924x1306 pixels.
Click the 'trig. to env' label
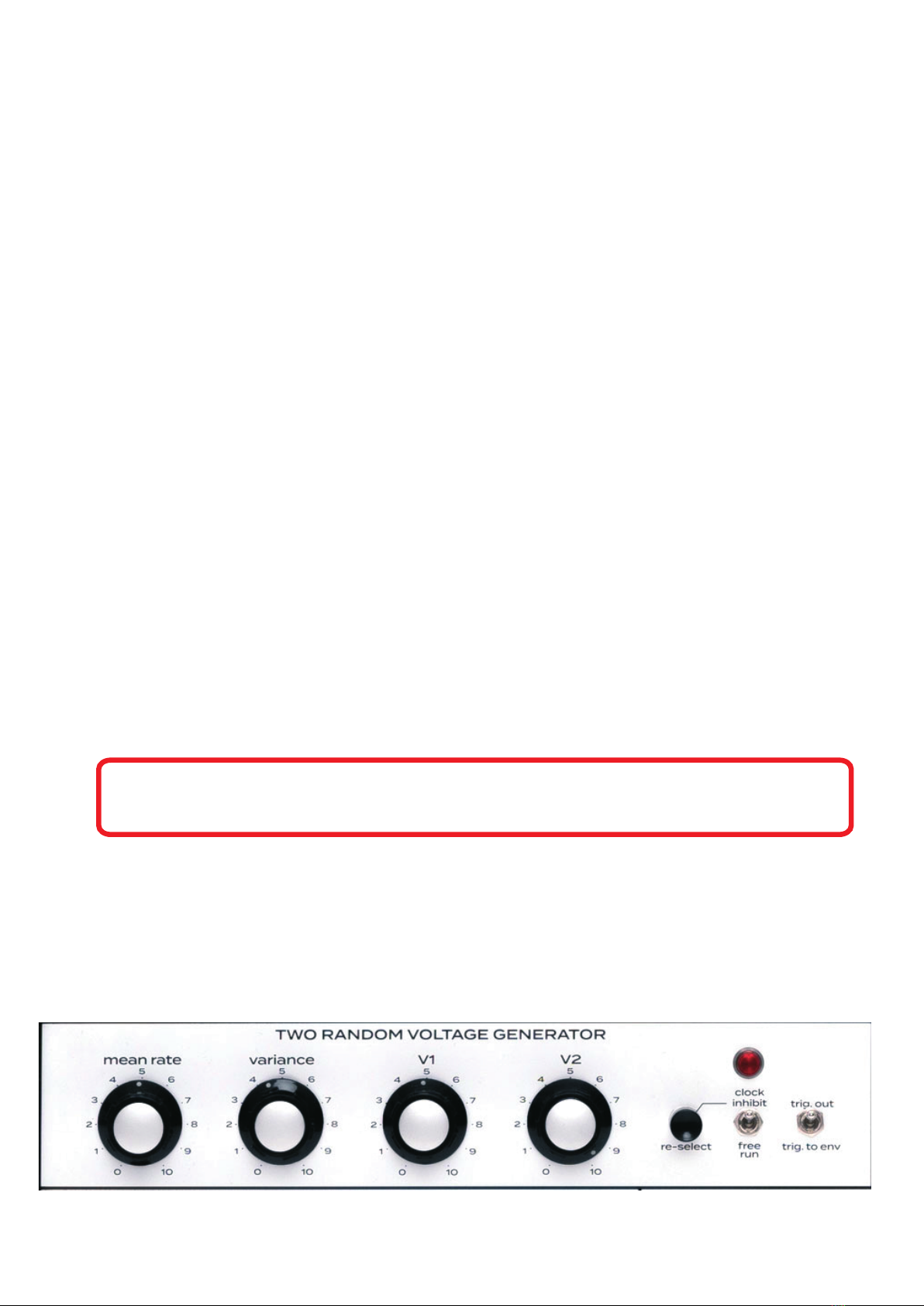tap(811, 1147)
